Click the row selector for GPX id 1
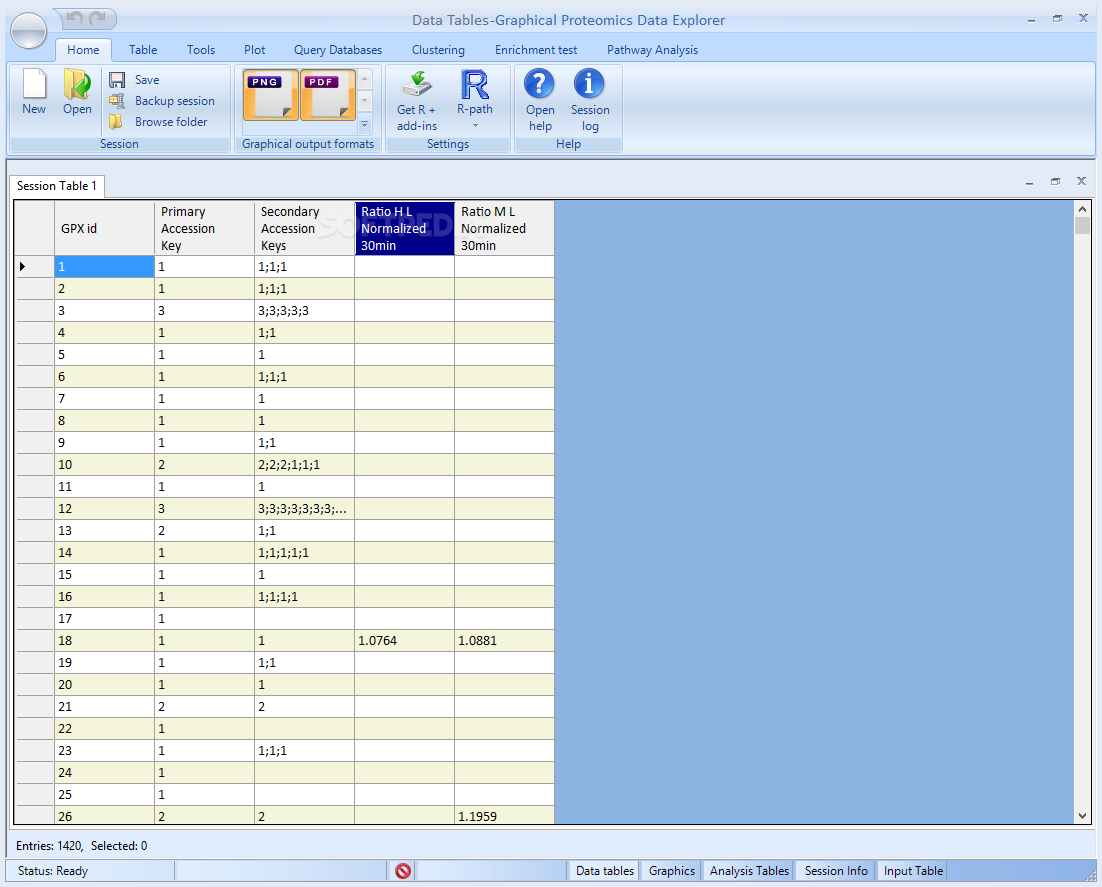The width and height of the screenshot is (1102, 887). point(34,266)
